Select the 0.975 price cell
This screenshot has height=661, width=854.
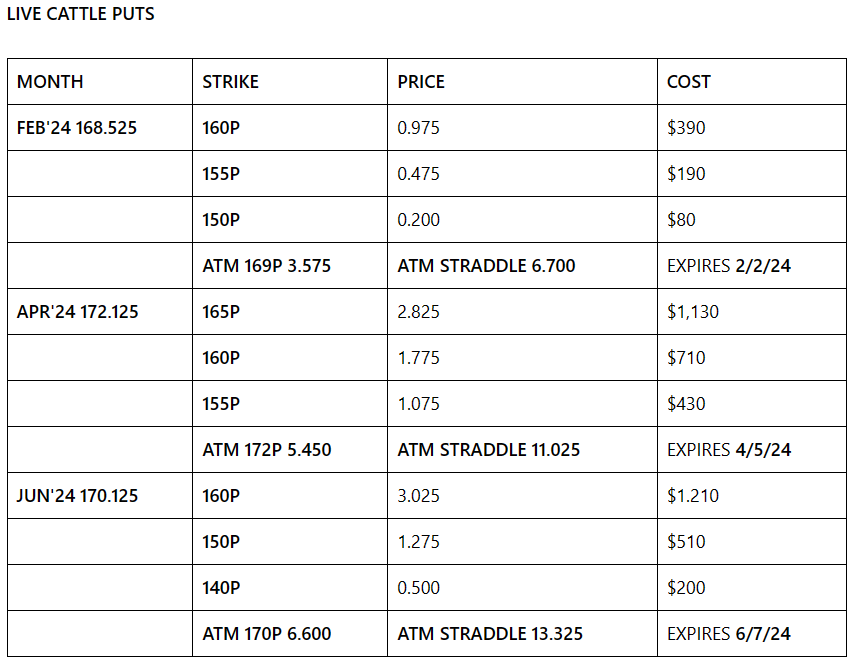(418, 128)
